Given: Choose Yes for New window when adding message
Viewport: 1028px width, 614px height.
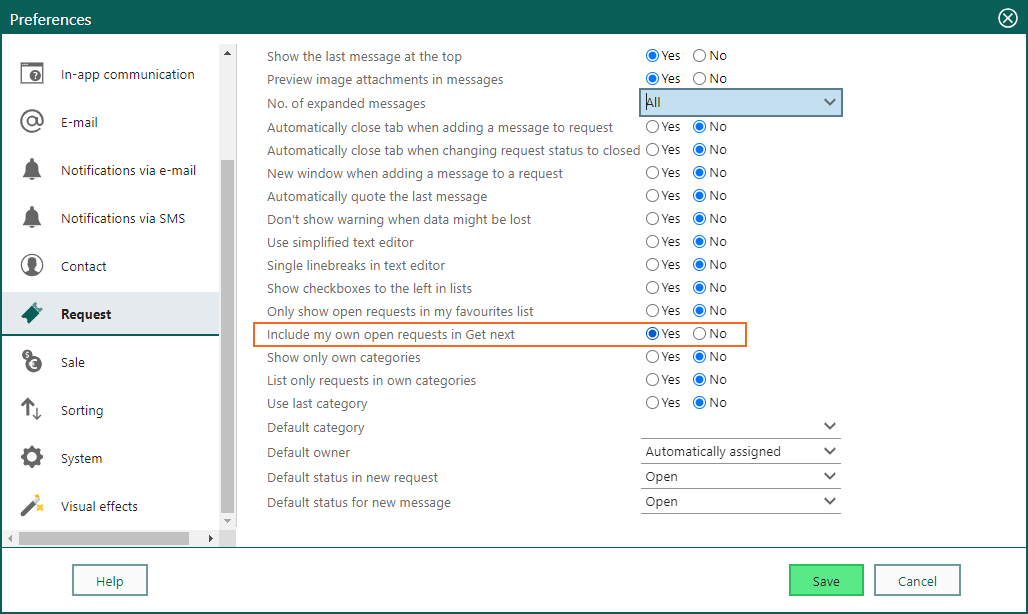Looking at the screenshot, I should point(652,172).
